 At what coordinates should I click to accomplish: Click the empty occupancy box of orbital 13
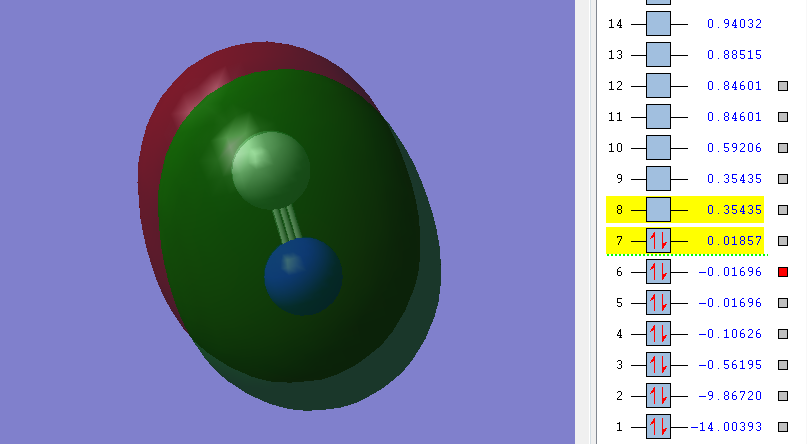pos(658,55)
